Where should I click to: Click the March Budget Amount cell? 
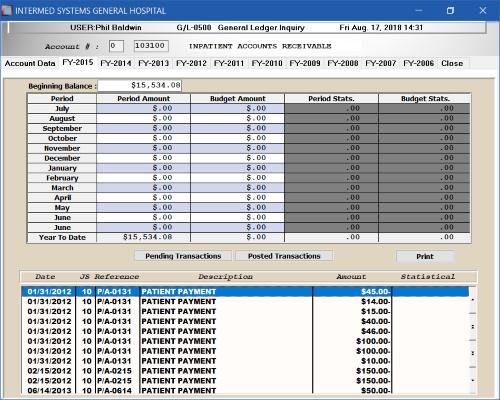point(237,188)
